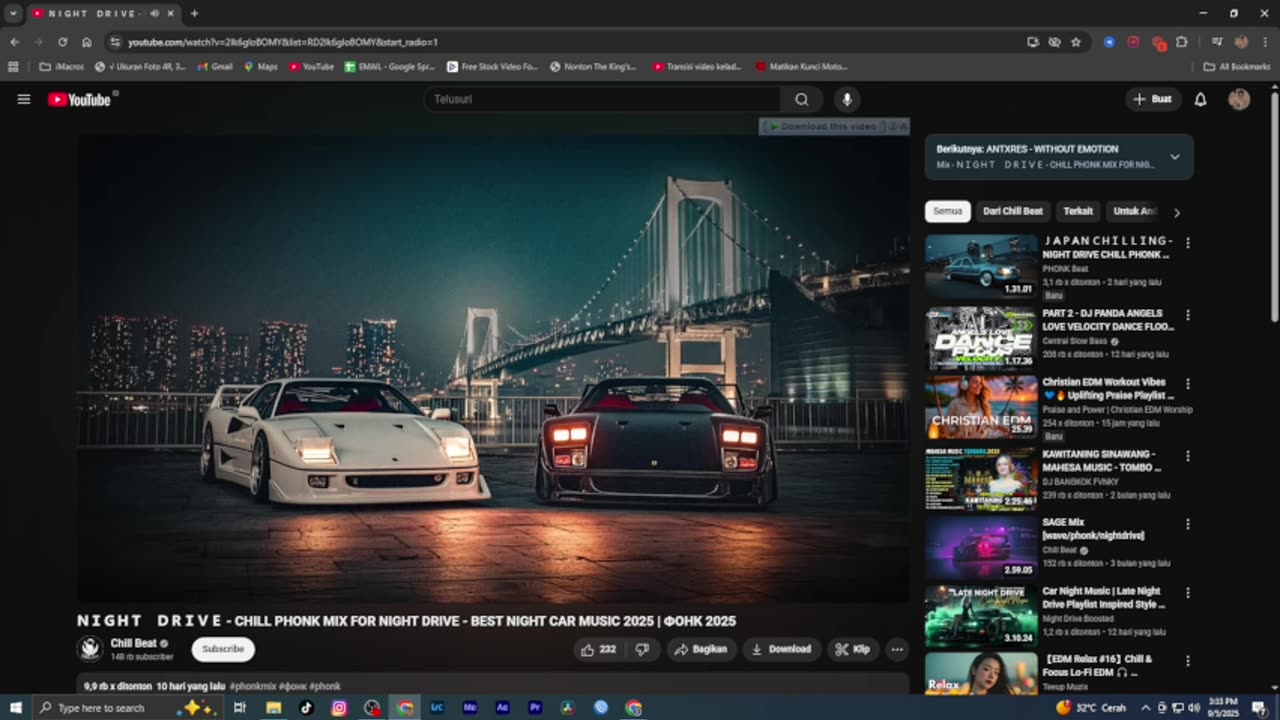This screenshot has height=720, width=1280.
Task: Focus the Telusuri search field
Action: pos(602,99)
